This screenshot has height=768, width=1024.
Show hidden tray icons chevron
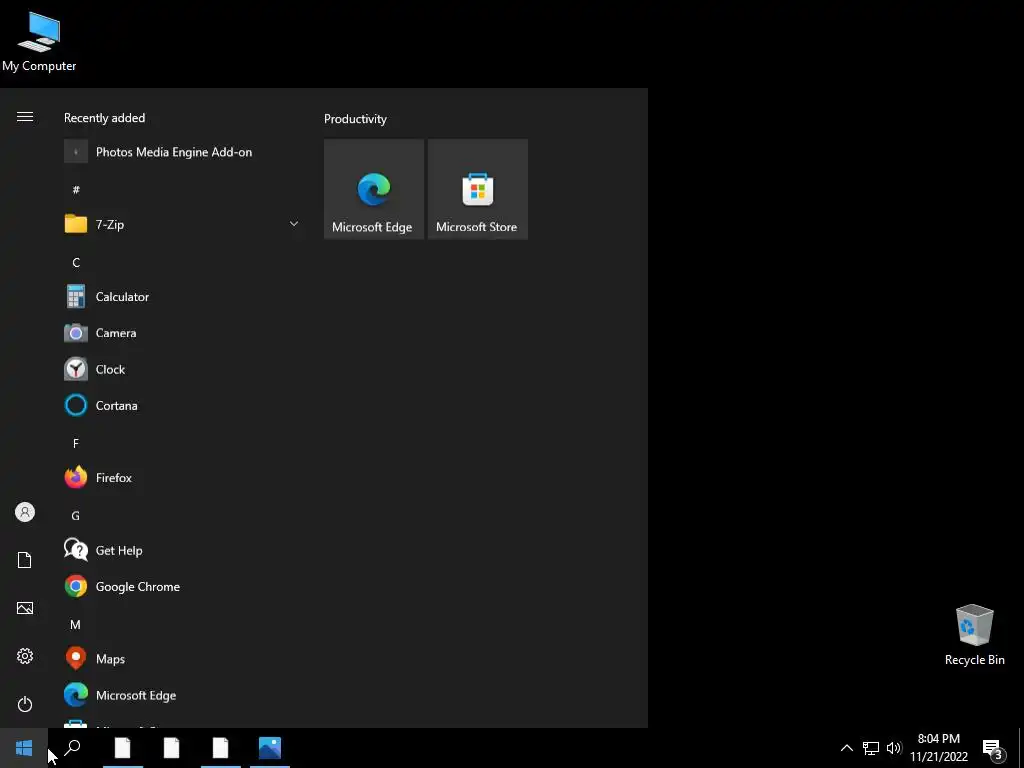[846, 748]
